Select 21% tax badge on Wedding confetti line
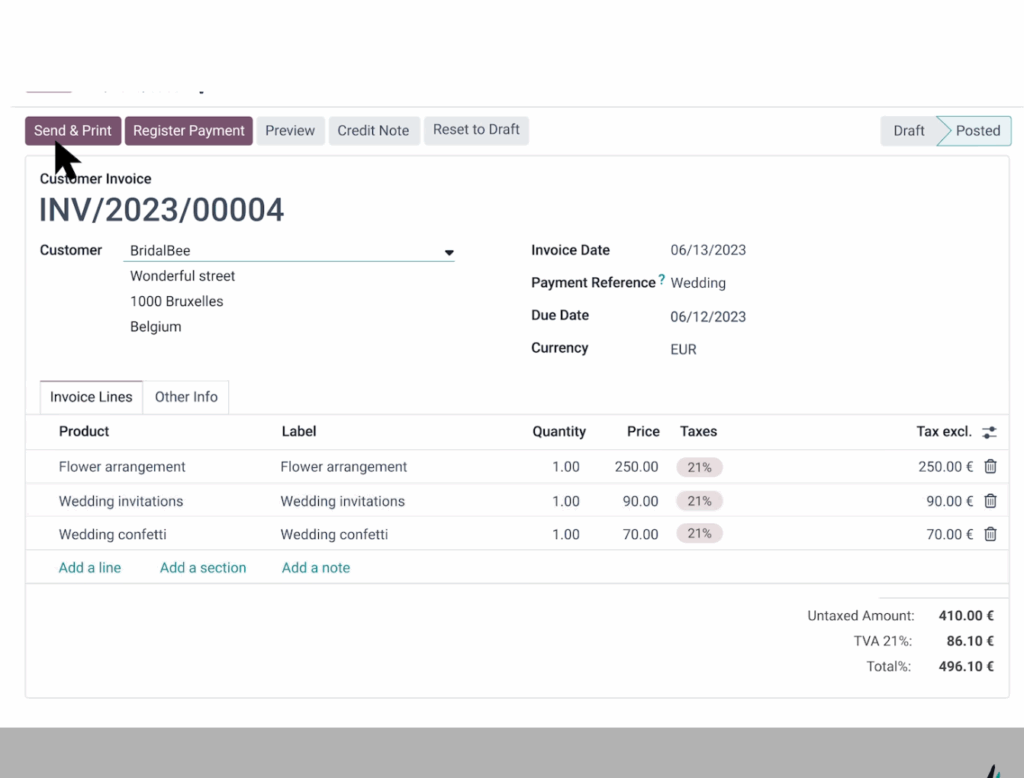Viewport: 1024px width, 778px height. tap(699, 534)
